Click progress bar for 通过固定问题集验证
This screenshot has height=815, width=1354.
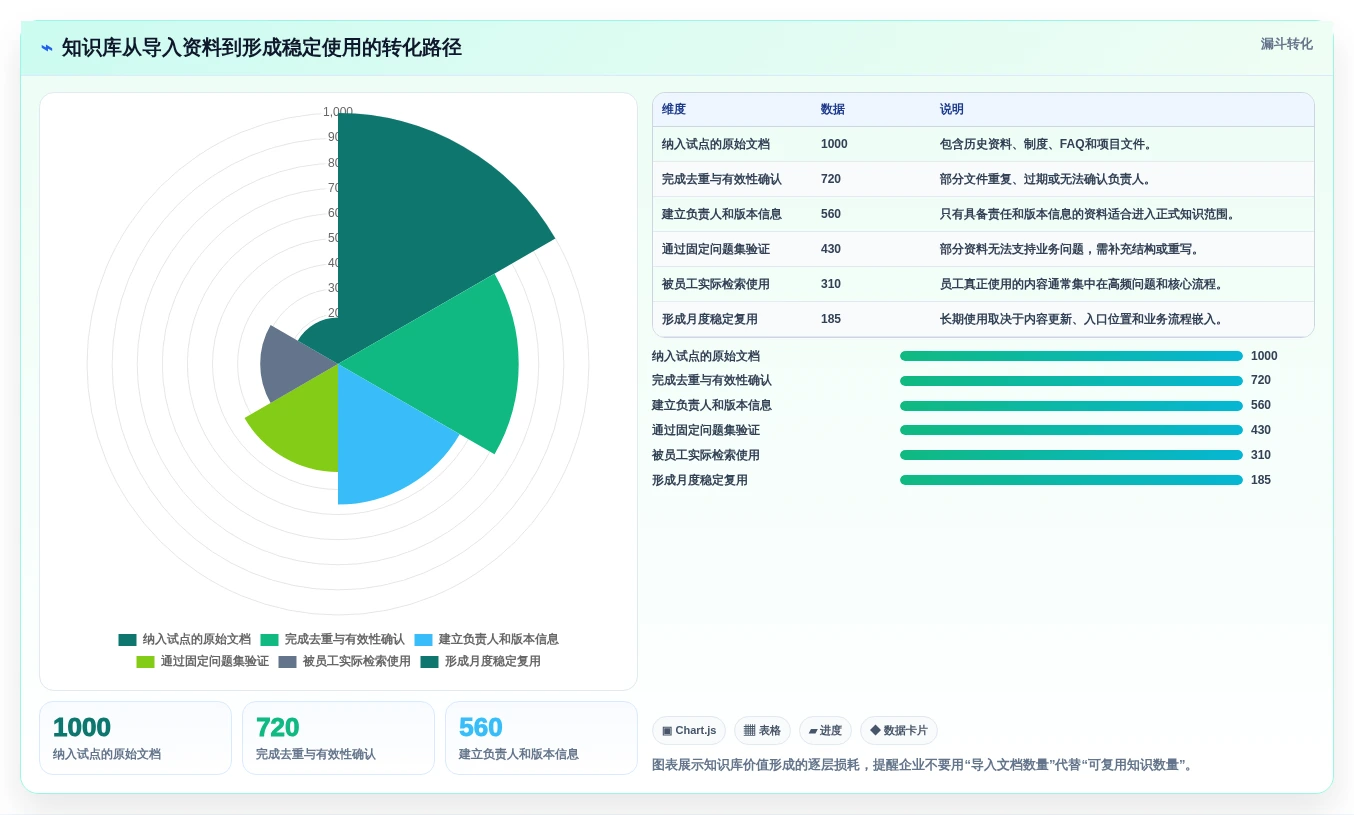(x=1071, y=430)
